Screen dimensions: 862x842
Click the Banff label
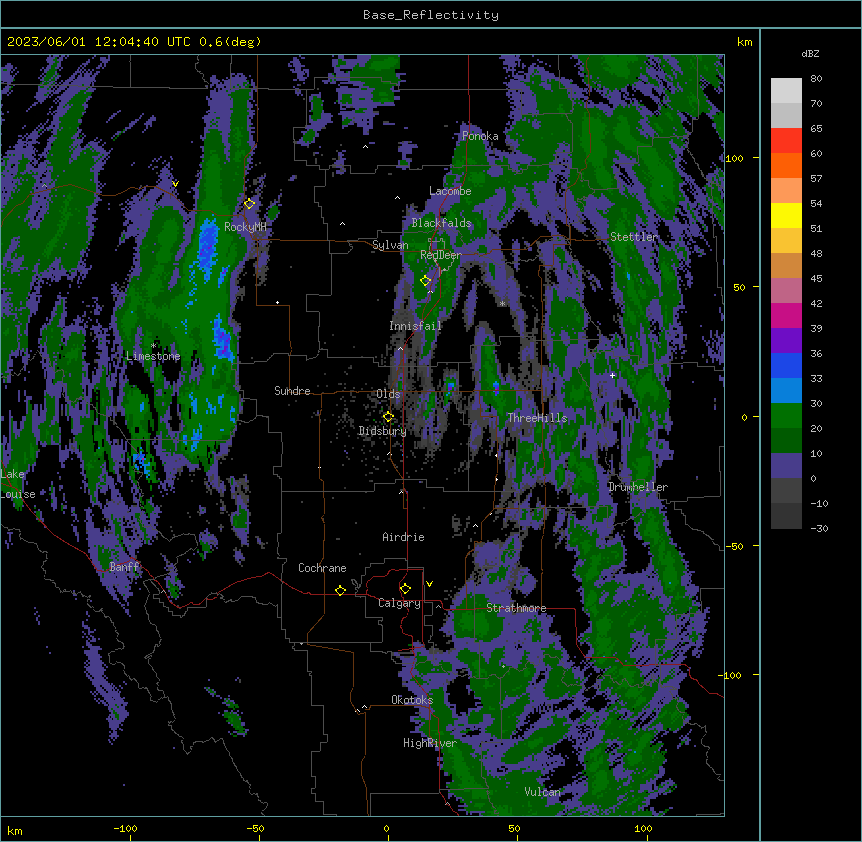pos(124,567)
